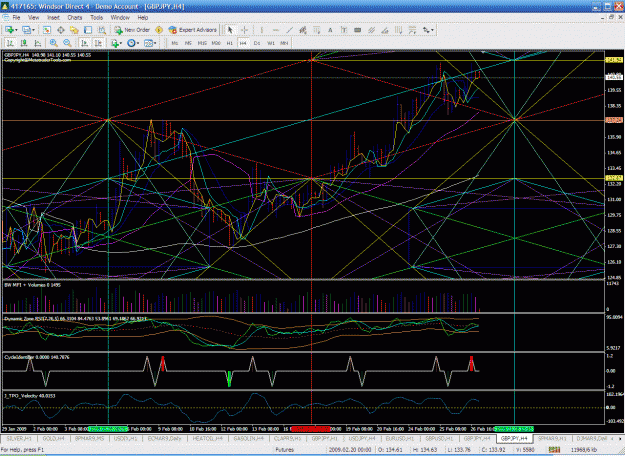
Task: Toggle Chart Shift from right border
Action: [x=98, y=43]
